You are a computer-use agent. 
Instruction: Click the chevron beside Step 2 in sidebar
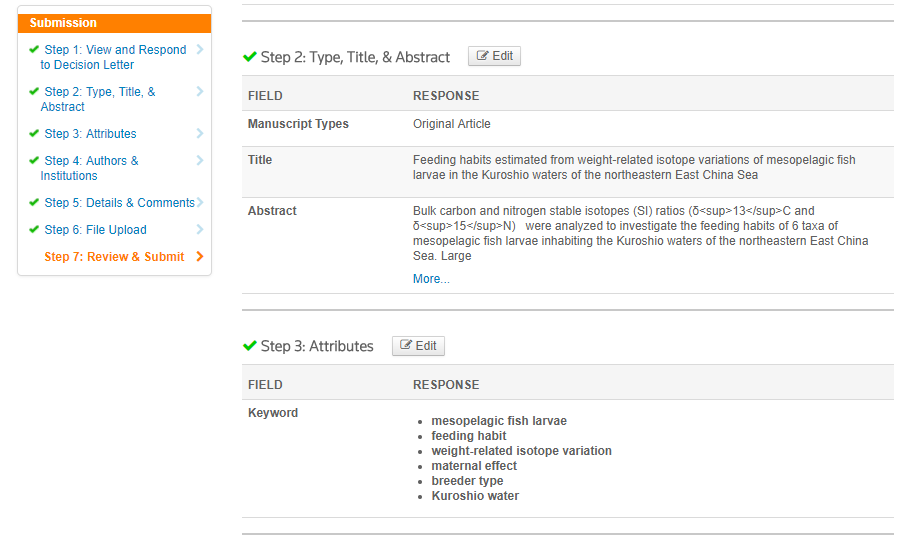coord(200,91)
